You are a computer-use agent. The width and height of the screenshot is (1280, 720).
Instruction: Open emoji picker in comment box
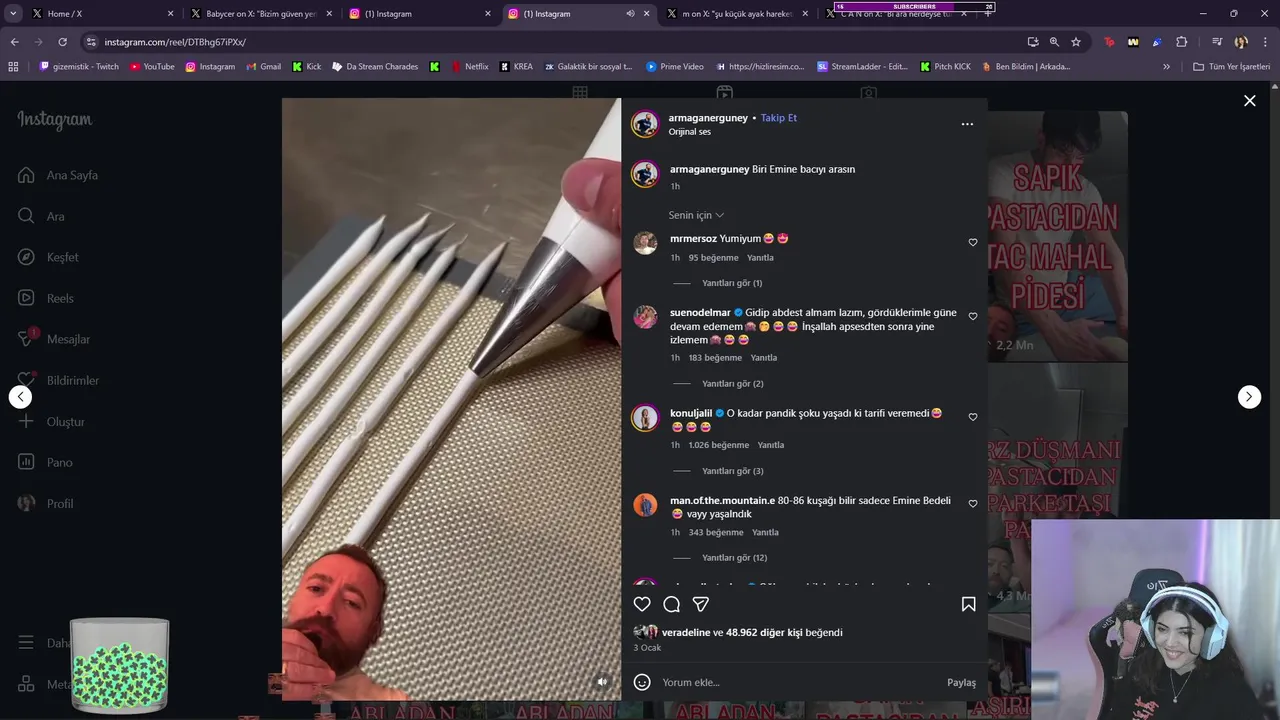(x=642, y=682)
